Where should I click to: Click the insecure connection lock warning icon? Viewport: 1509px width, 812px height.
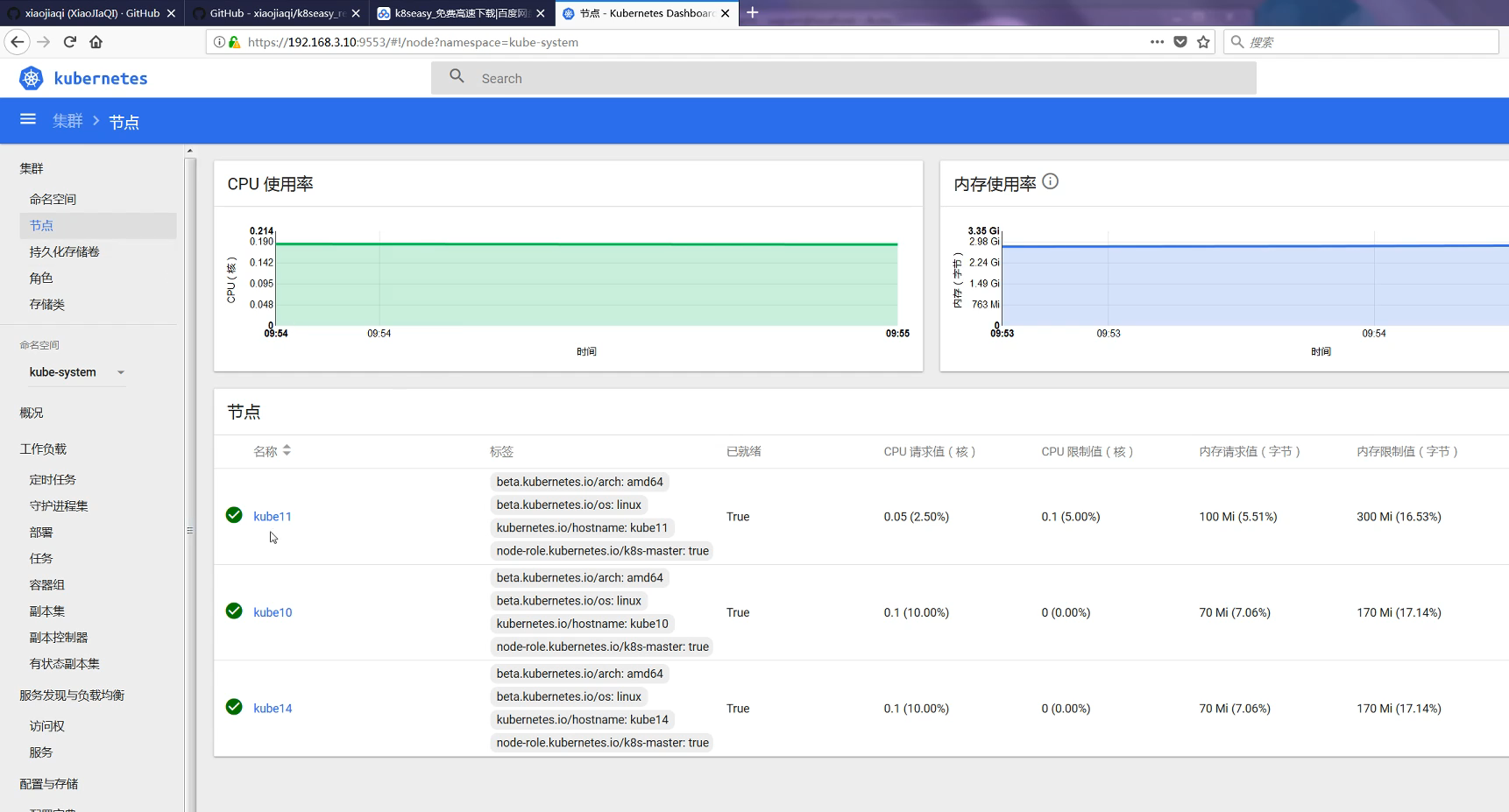pos(234,41)
